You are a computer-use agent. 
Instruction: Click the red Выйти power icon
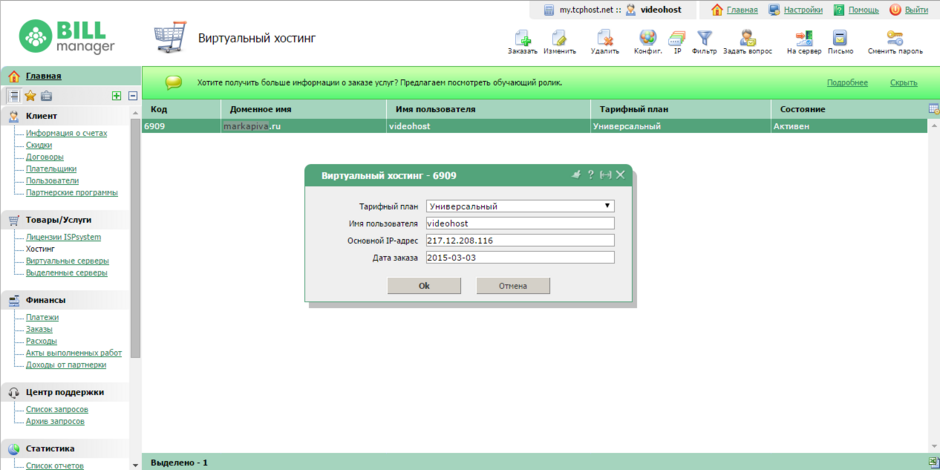[895, 10]
